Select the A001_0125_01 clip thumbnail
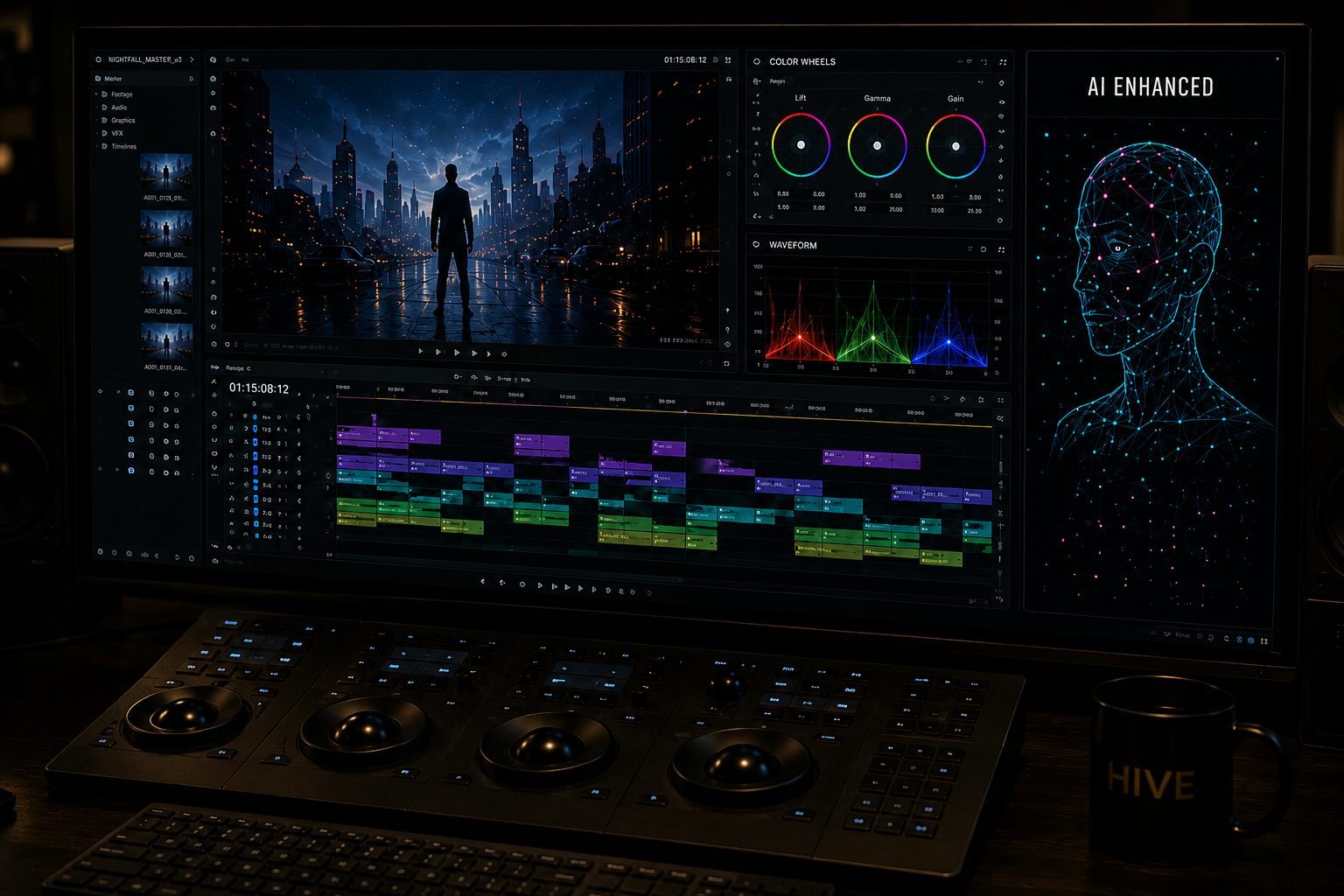Image resolution: width=1344 pixels, height=896 pixels. (x=166, y=172)
